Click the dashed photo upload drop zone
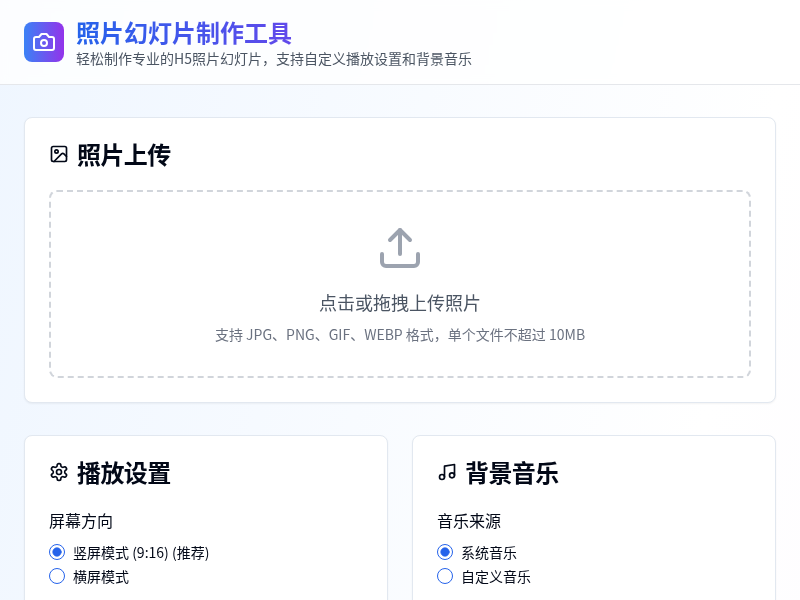The width and height of the screenshot is (800, 600). pyautogui.click(x=400, y=284)
